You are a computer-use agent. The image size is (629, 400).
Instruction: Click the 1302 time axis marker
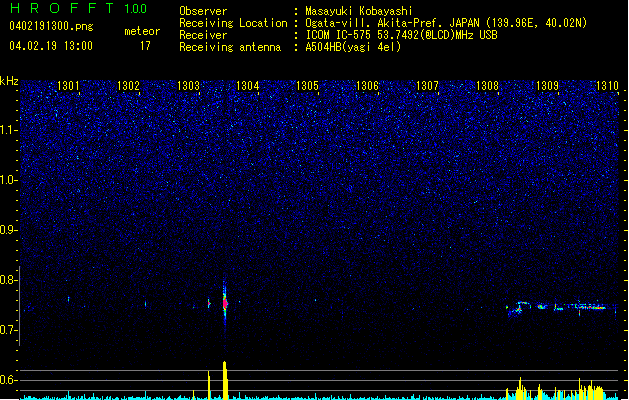tap(128, 86)
